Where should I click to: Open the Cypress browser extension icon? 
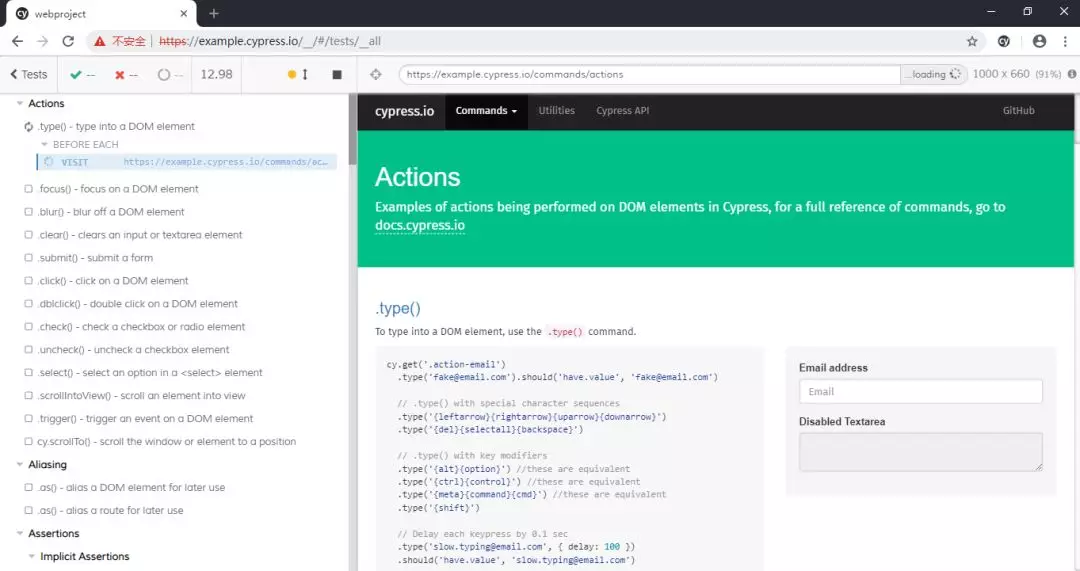(x=1004, y=41)
